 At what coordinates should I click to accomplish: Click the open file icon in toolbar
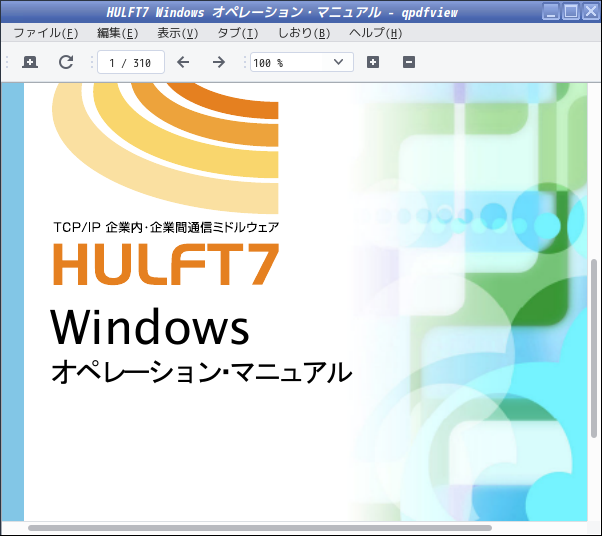[30, 62]
